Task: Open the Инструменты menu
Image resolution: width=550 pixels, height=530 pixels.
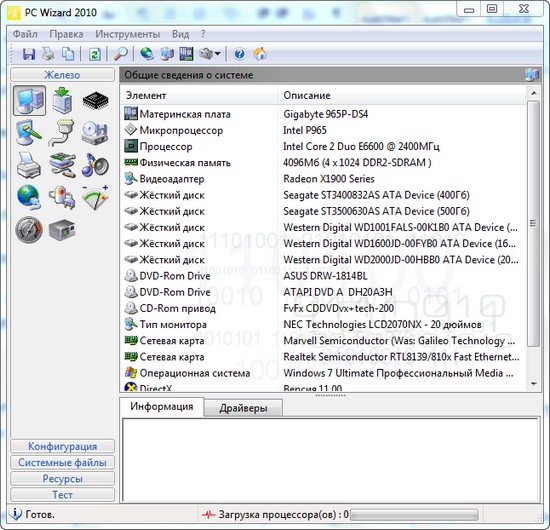Action: click(128, 34)
